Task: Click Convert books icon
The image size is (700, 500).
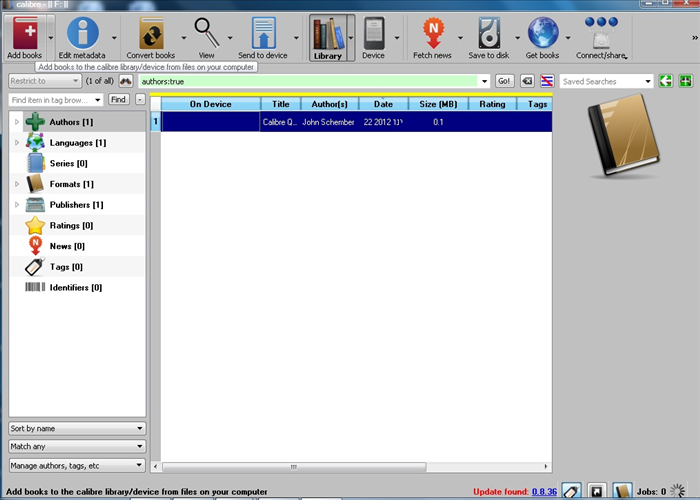Action: coord(151,33)
